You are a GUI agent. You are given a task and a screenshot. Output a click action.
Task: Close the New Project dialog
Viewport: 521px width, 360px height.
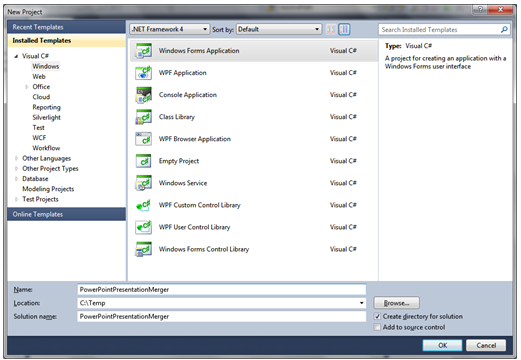click(x=500, y=9)
